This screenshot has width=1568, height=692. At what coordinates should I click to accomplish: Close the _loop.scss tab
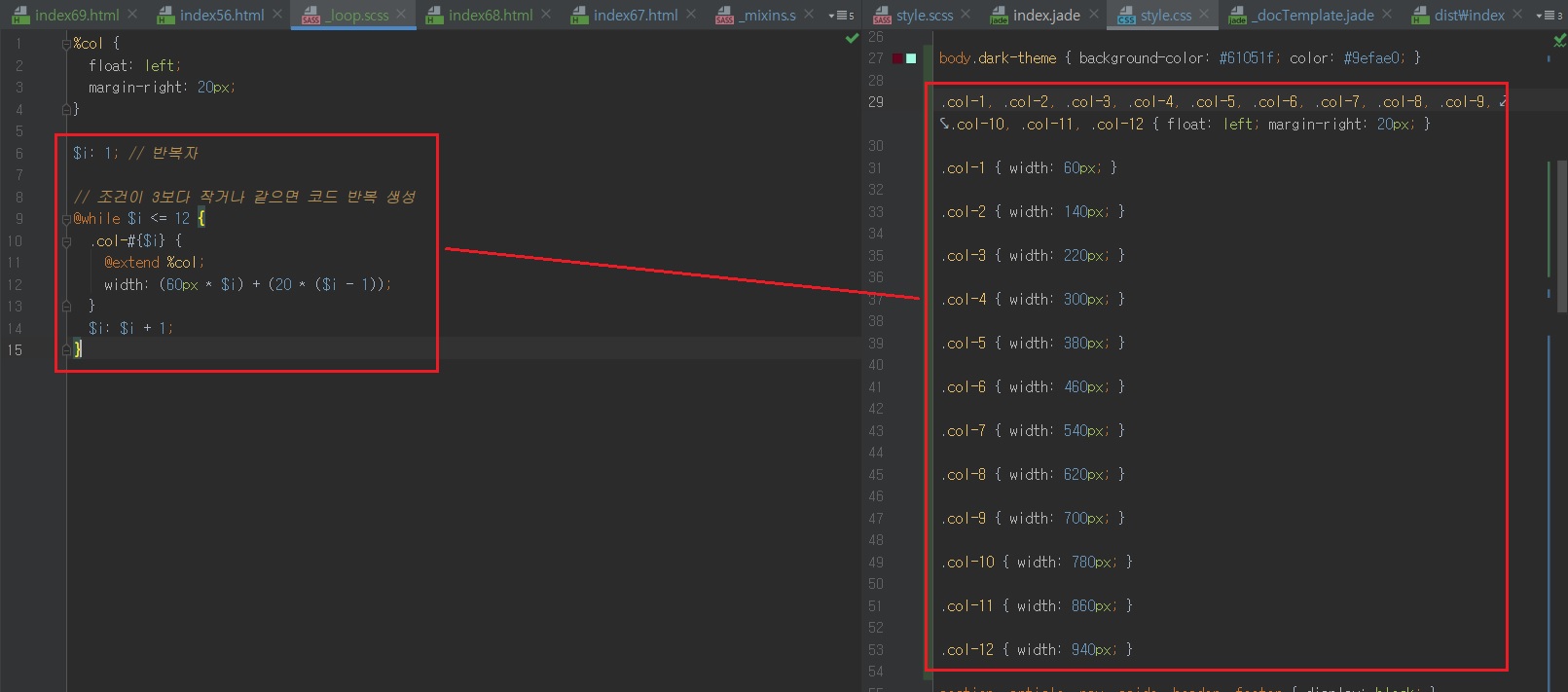click(401, 15)
